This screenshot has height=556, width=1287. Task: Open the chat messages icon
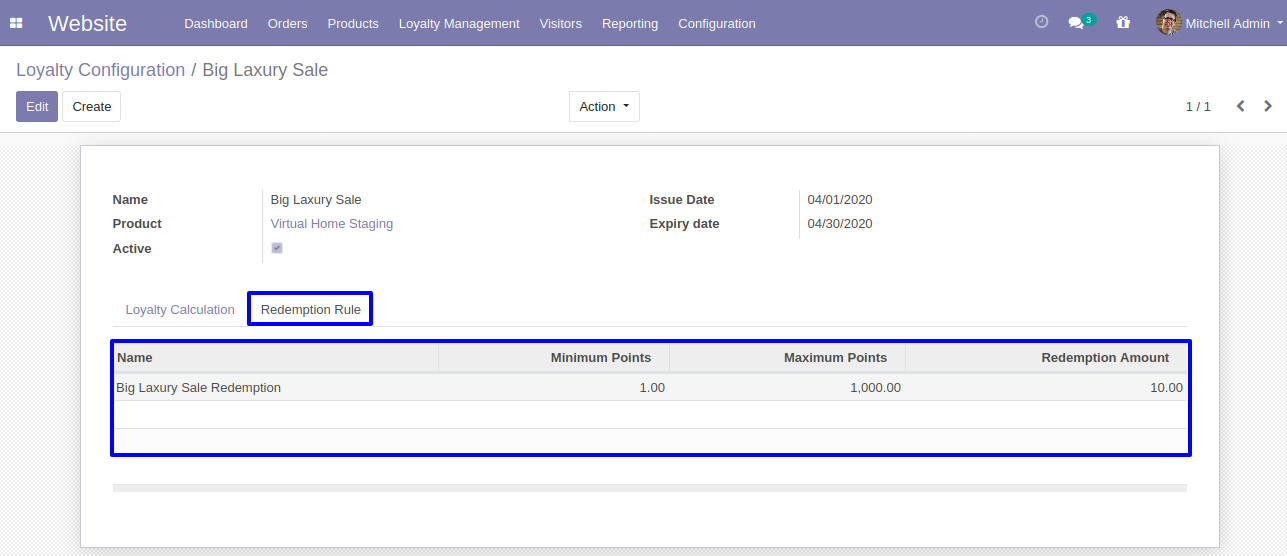(x=1076, y=23)
